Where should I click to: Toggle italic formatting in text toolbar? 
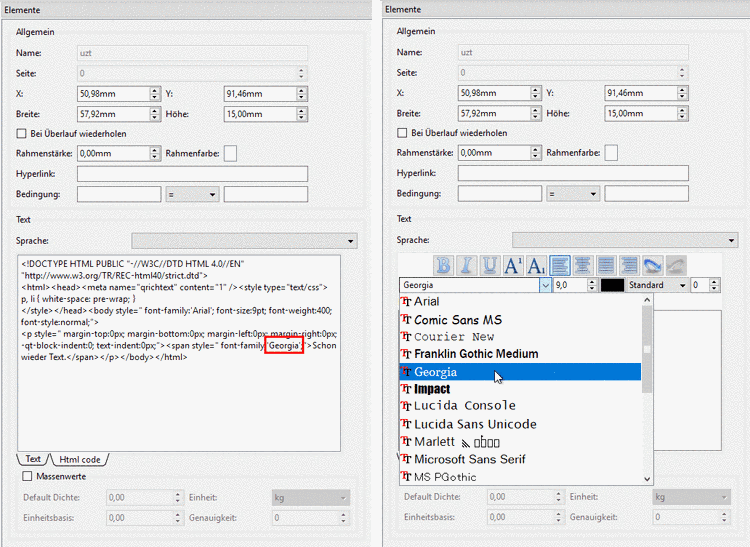click(466, 265)
